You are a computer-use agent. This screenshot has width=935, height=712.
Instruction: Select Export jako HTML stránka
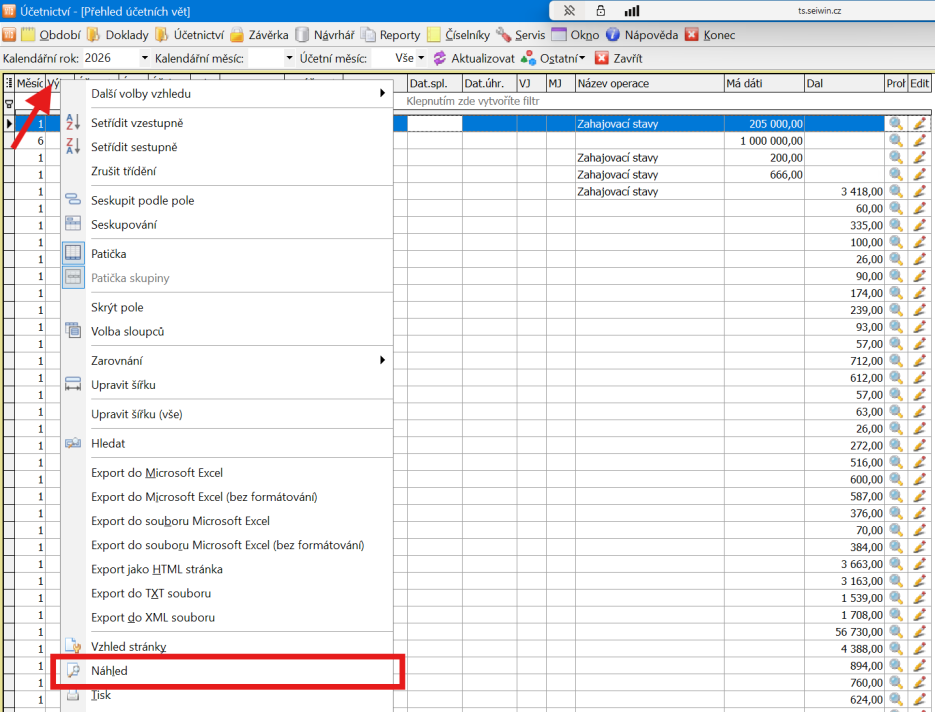coord(227,569)
